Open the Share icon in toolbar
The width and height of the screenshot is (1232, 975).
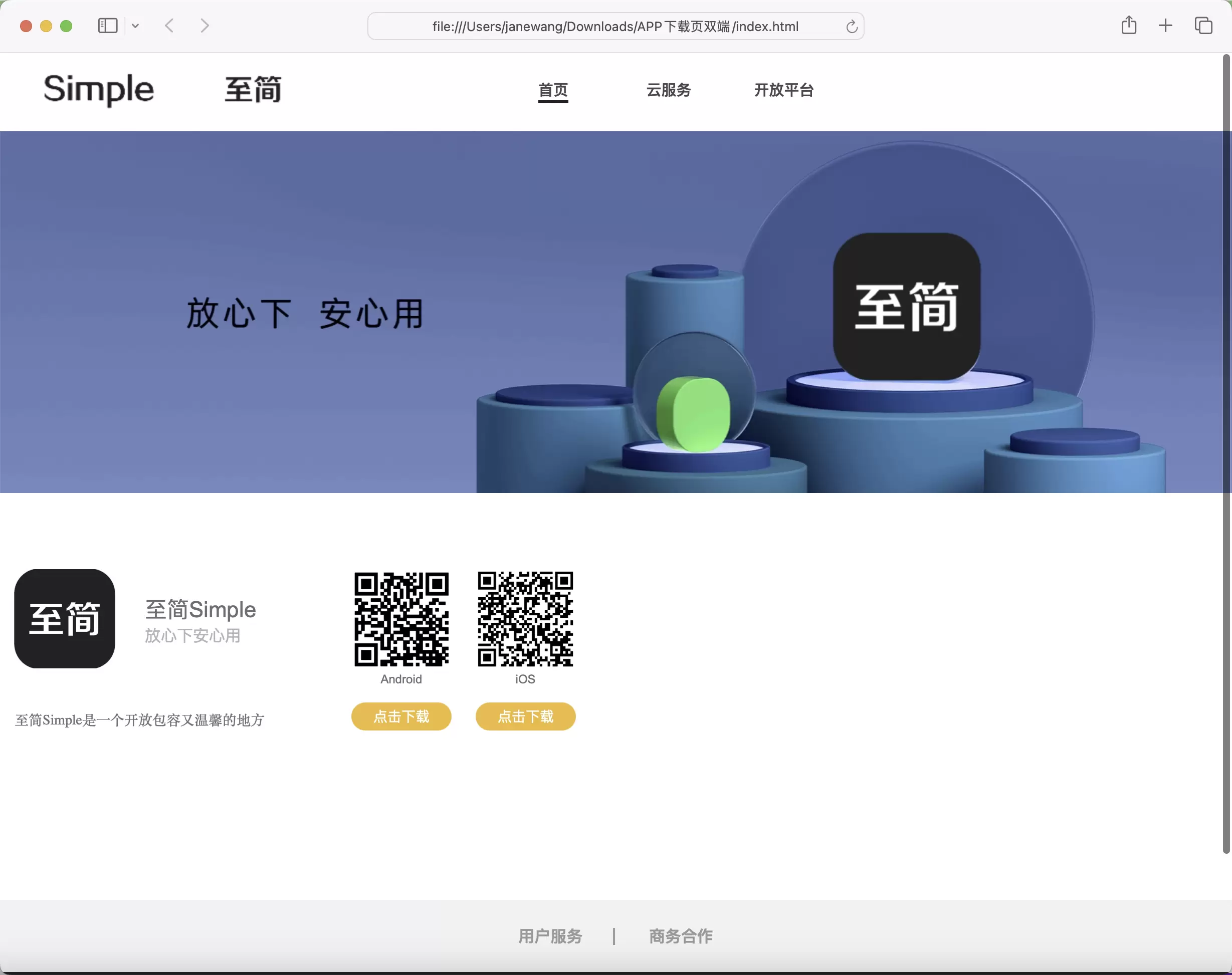click(x=1129, y=25)
